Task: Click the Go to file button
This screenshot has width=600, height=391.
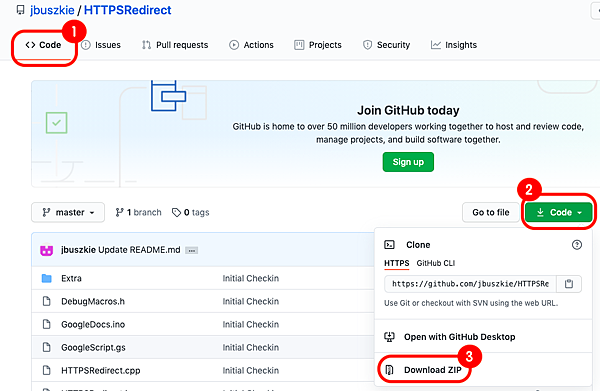Action: tap(491, 212)
